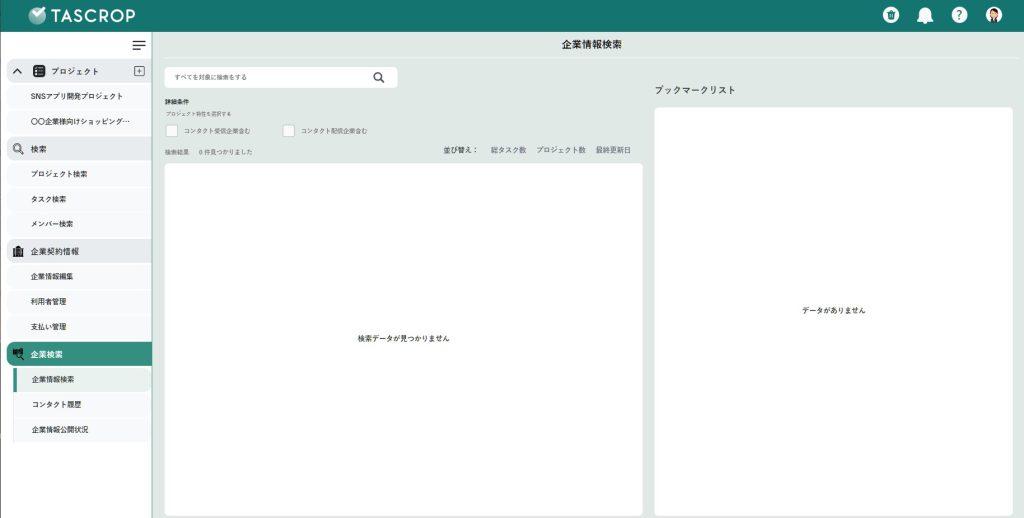Click the hamburger menu icon in sidebar
Screen dimensions: 1024x518
(x=139, y=45)
